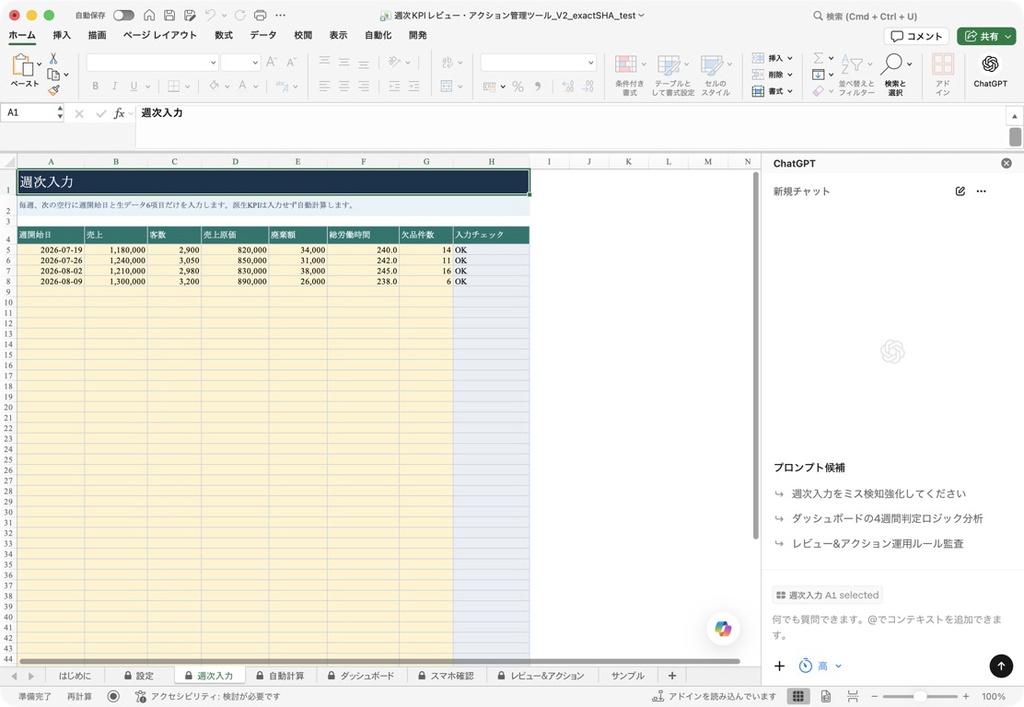Open 検索と選択 magnifier icon
The width and height of the screenshot is (1024, 707).
tap(892, 65)
